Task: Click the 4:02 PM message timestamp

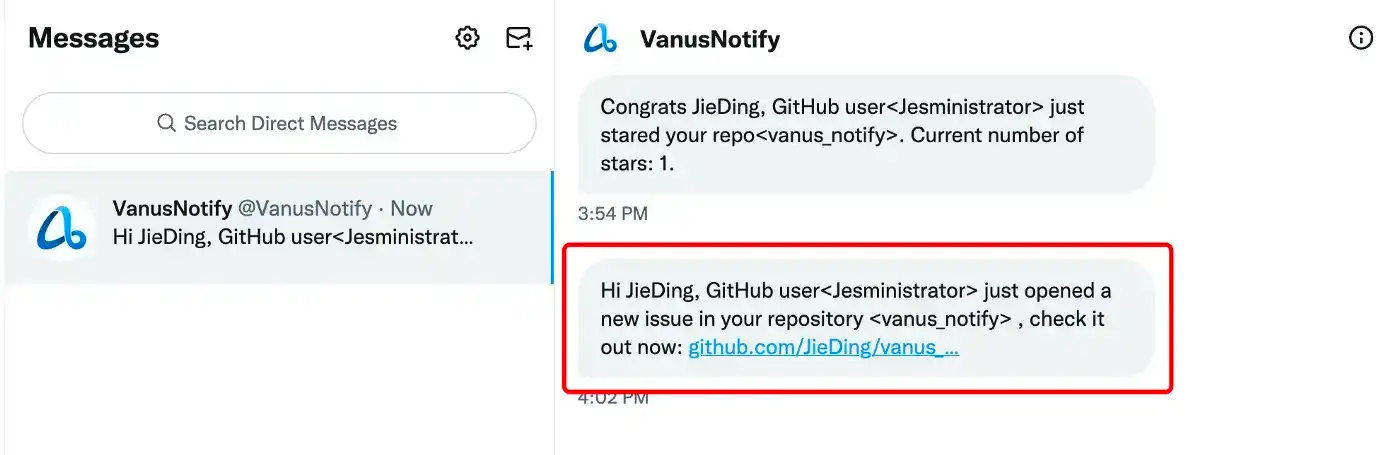Action: [613, 398]
